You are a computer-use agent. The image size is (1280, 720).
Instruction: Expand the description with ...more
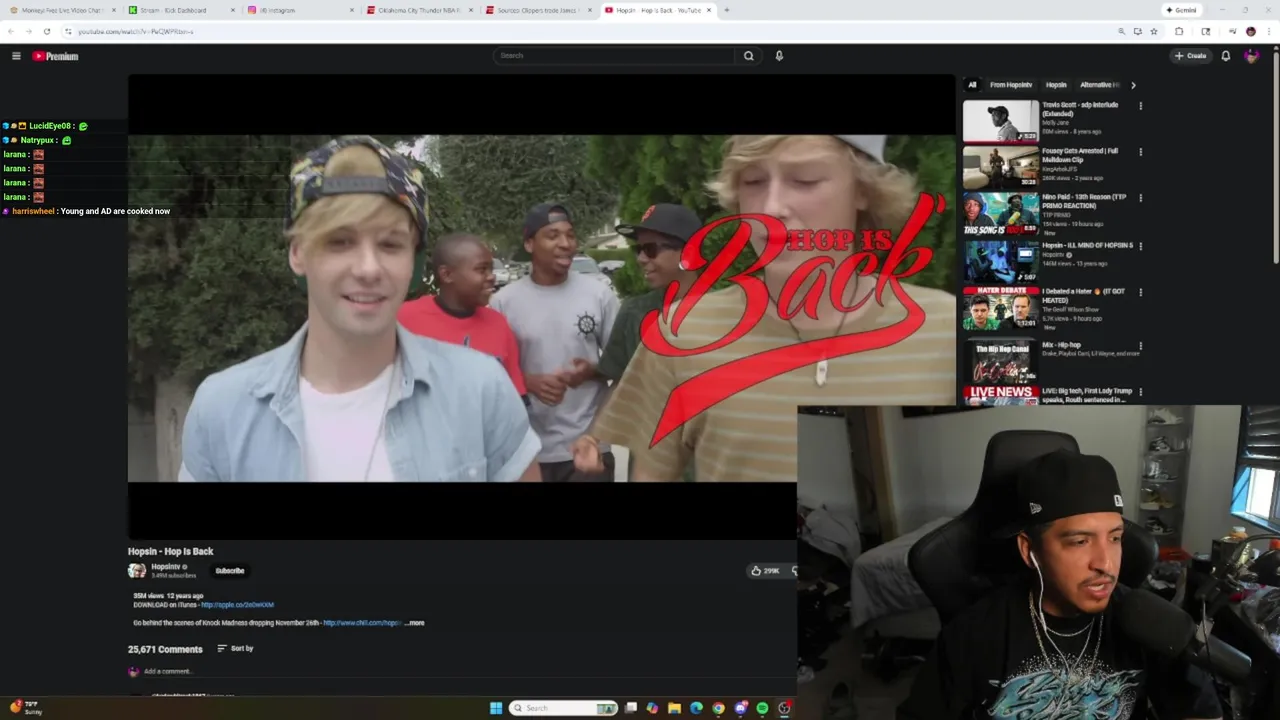point(414,623)
